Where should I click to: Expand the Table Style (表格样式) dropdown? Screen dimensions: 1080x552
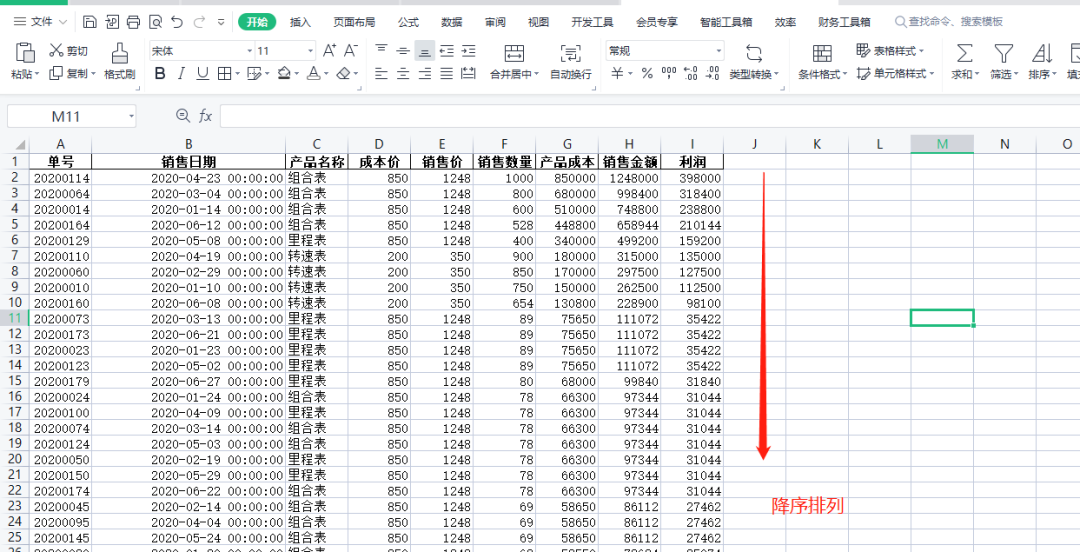click(922, 51)
